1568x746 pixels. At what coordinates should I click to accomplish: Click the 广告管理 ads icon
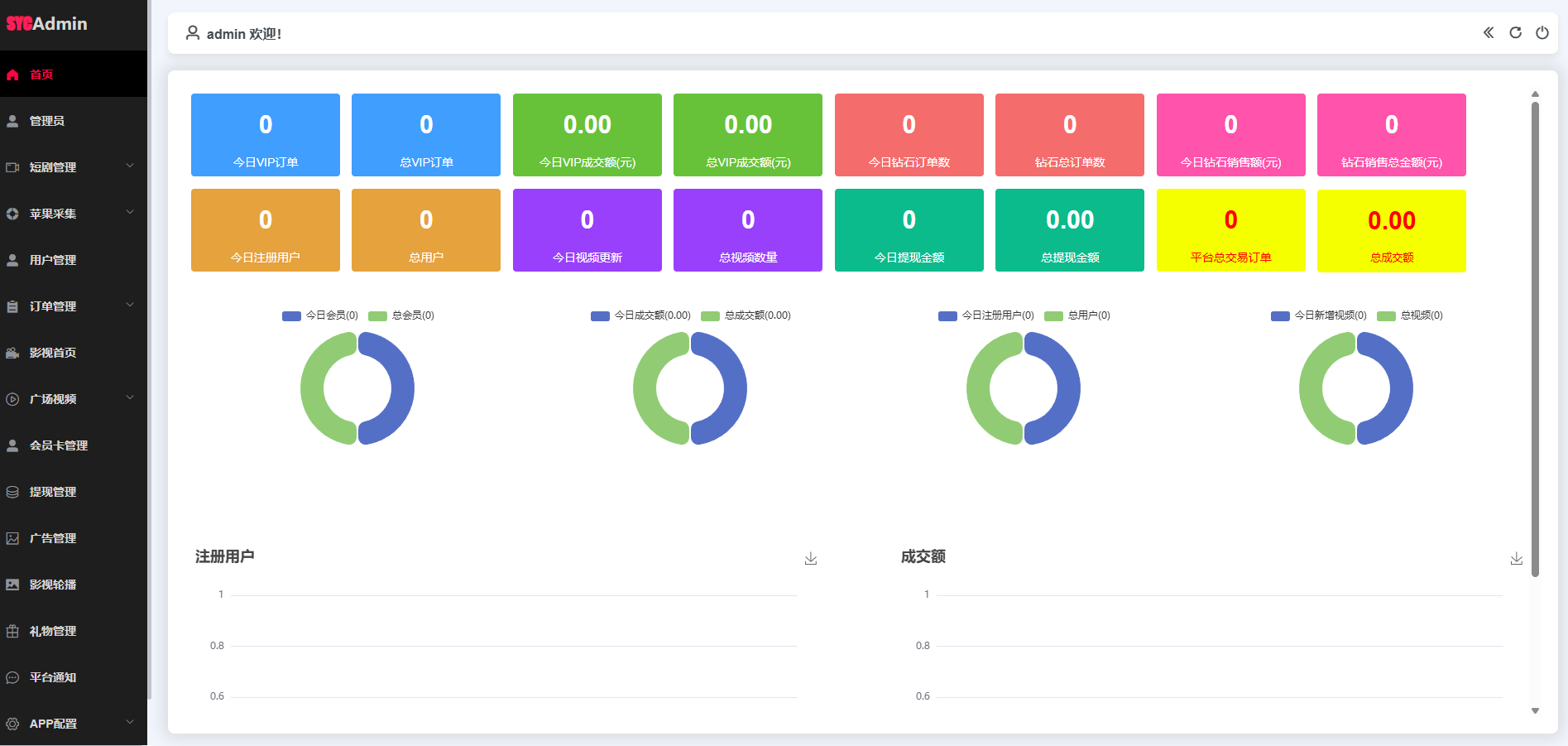[12, 538]
